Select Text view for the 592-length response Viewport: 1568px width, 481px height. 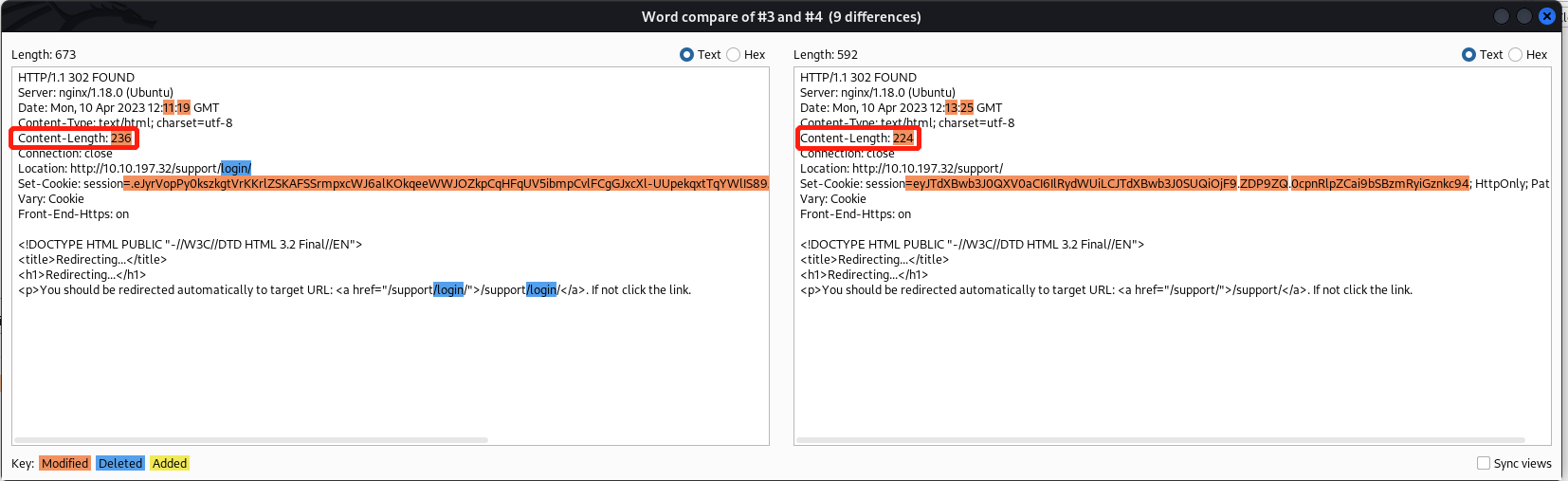pos(1468,55)
